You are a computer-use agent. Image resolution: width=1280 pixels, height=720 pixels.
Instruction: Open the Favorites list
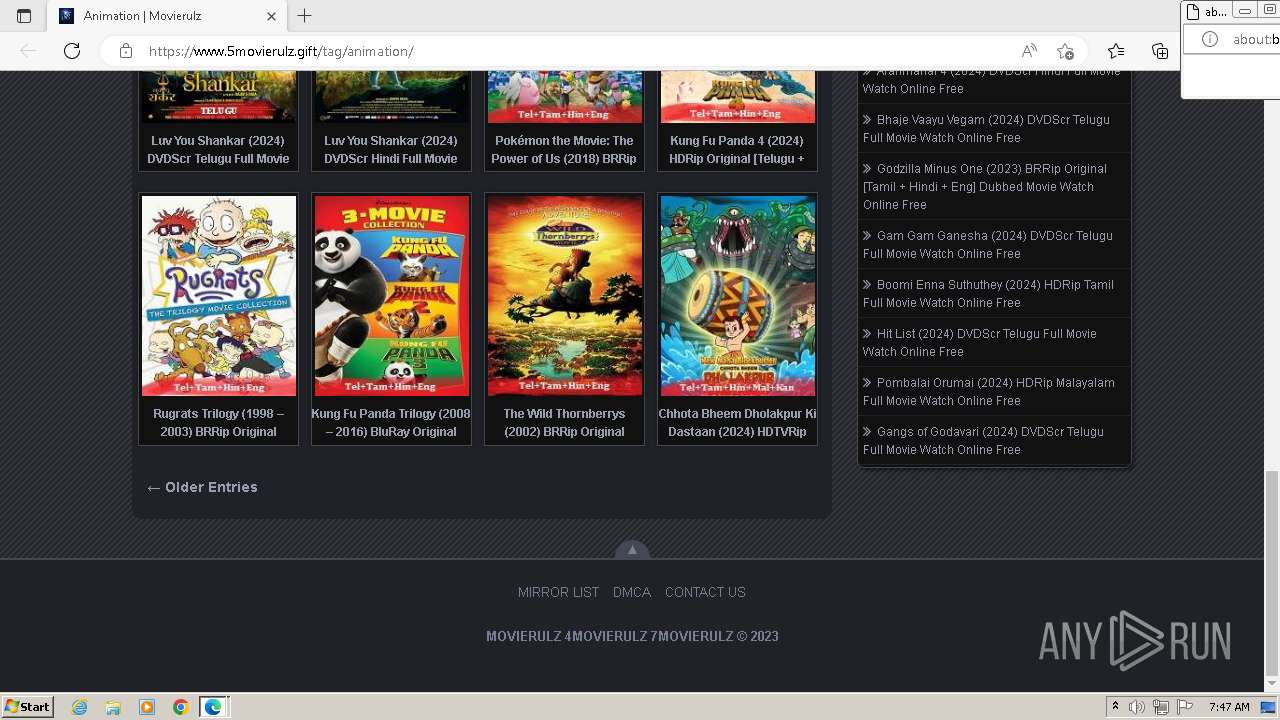1116,51
